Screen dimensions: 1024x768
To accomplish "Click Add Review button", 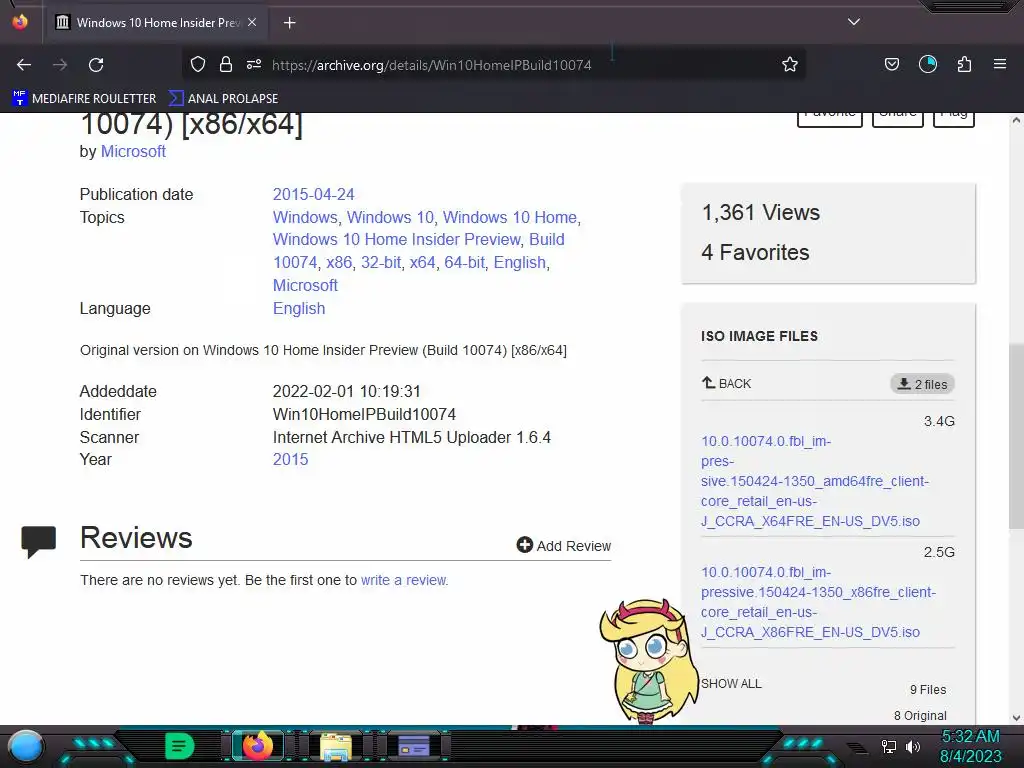I will [564, 545].
